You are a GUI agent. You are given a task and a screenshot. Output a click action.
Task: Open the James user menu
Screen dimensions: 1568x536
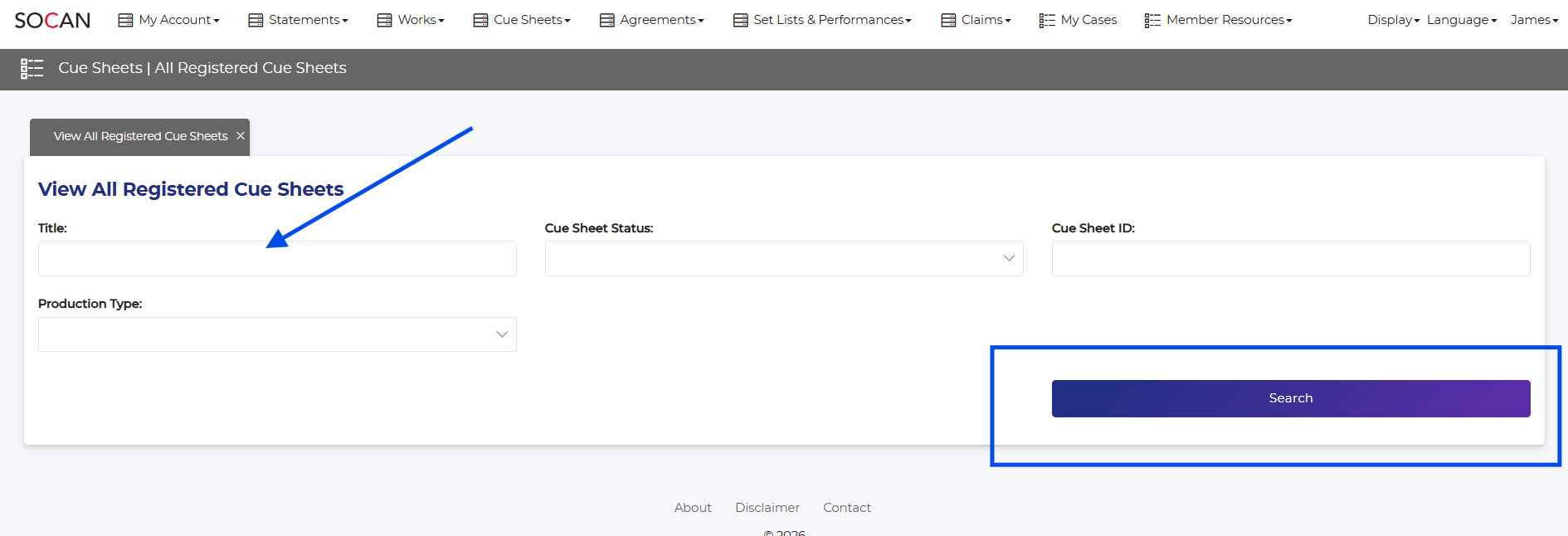pyautogui.click(x=1533, y=20)
